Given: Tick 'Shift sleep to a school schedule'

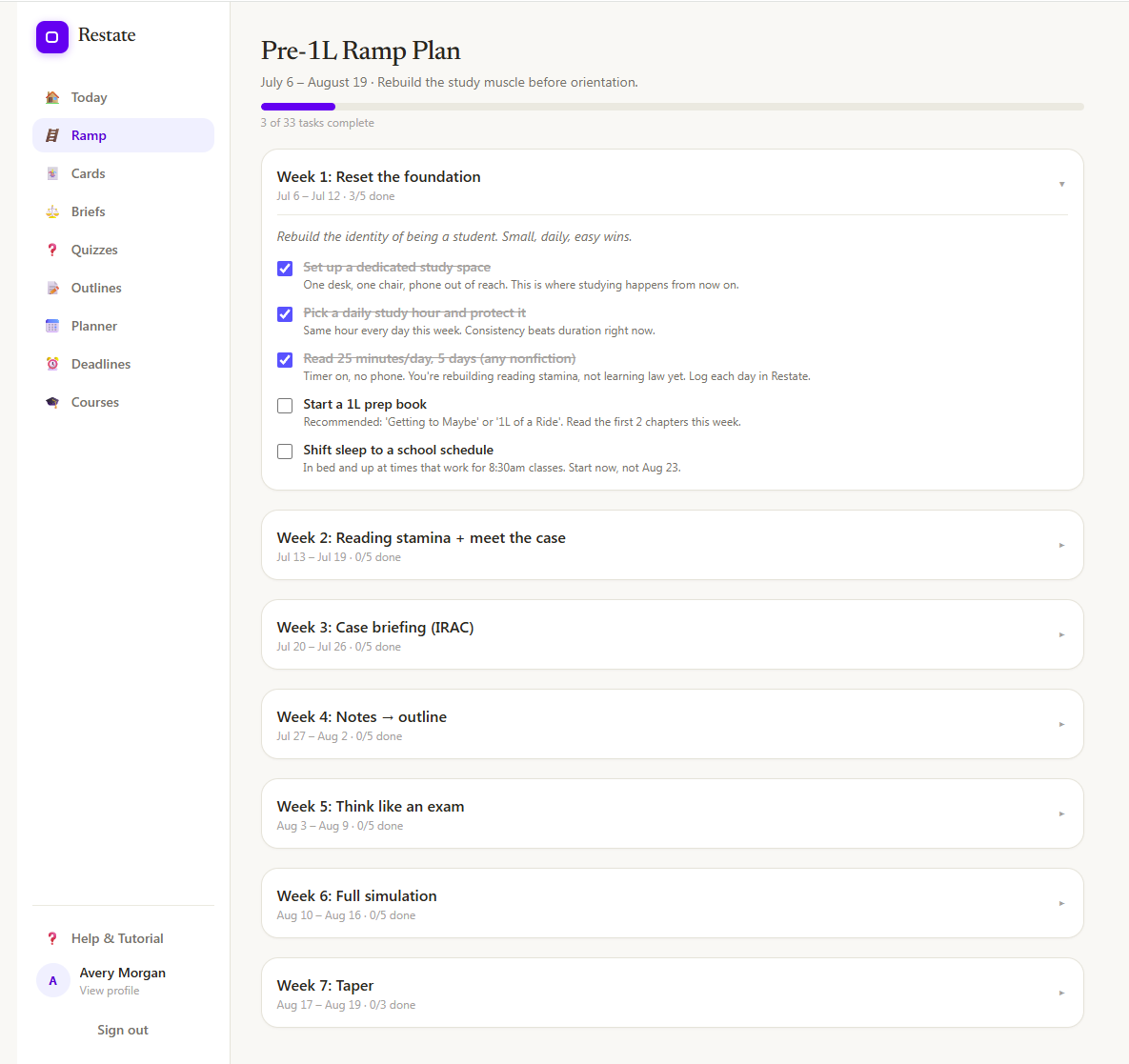Looking at the screenshot, I should pos(285,452).
